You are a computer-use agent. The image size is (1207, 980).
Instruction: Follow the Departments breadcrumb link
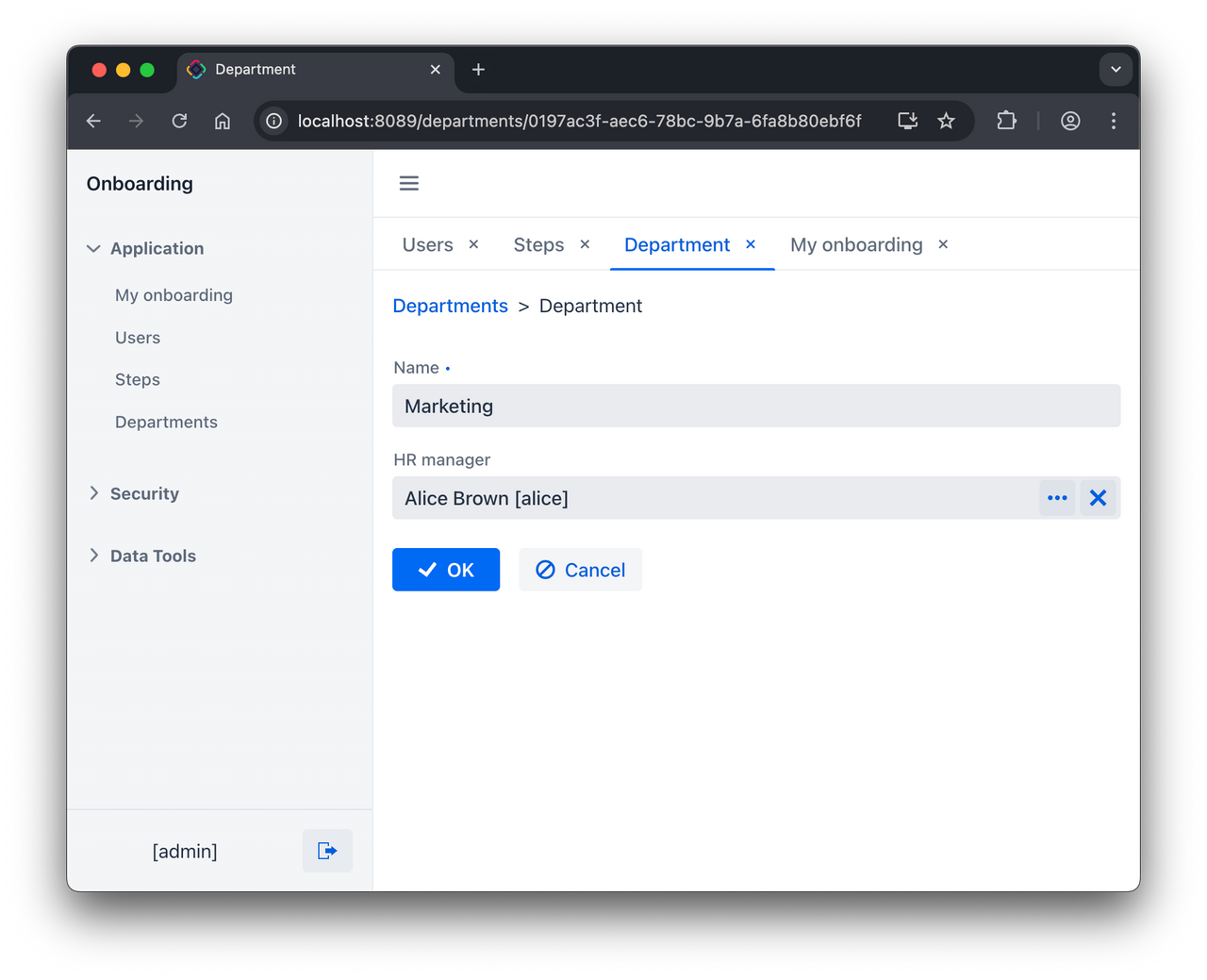click(x=450, y=306)
